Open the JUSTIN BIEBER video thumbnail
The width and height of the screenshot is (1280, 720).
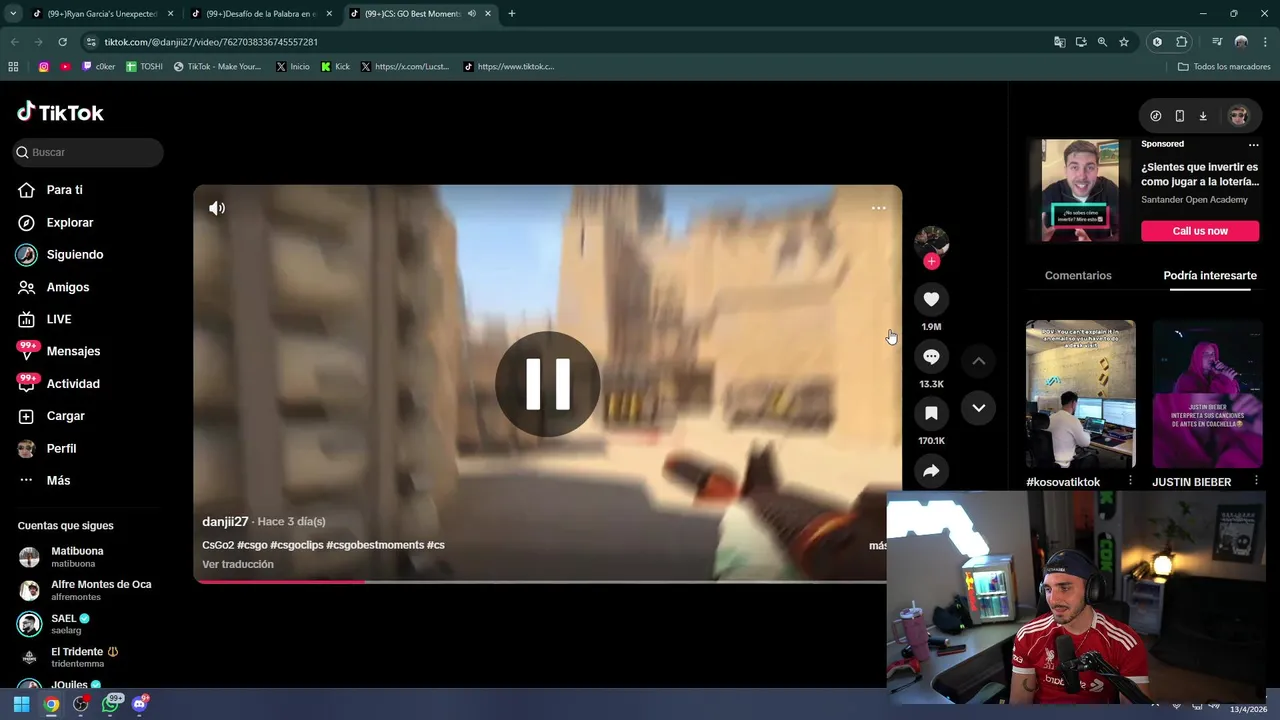point(1207,394)
